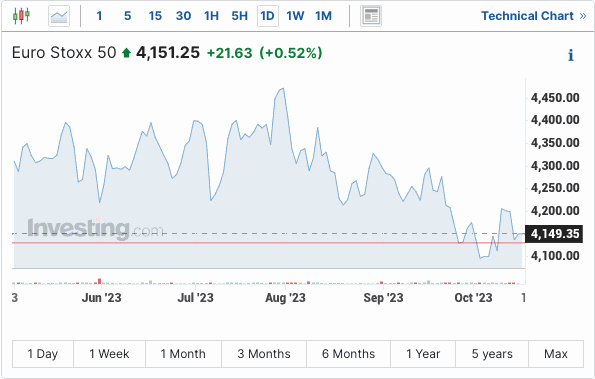This screenshot has width=595, height=379.
Task: Set interval to 5 minutes
Action: click(128, 16)
